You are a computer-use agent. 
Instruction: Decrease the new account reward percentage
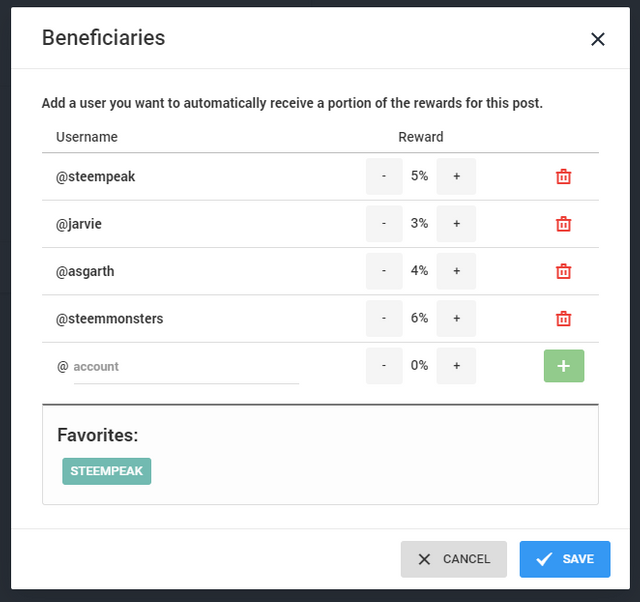tap(384, 366)
